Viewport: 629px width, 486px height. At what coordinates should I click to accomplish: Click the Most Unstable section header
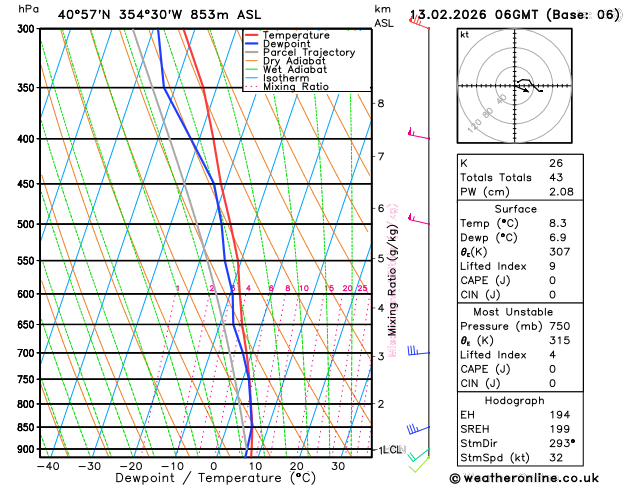click(513, 312)
